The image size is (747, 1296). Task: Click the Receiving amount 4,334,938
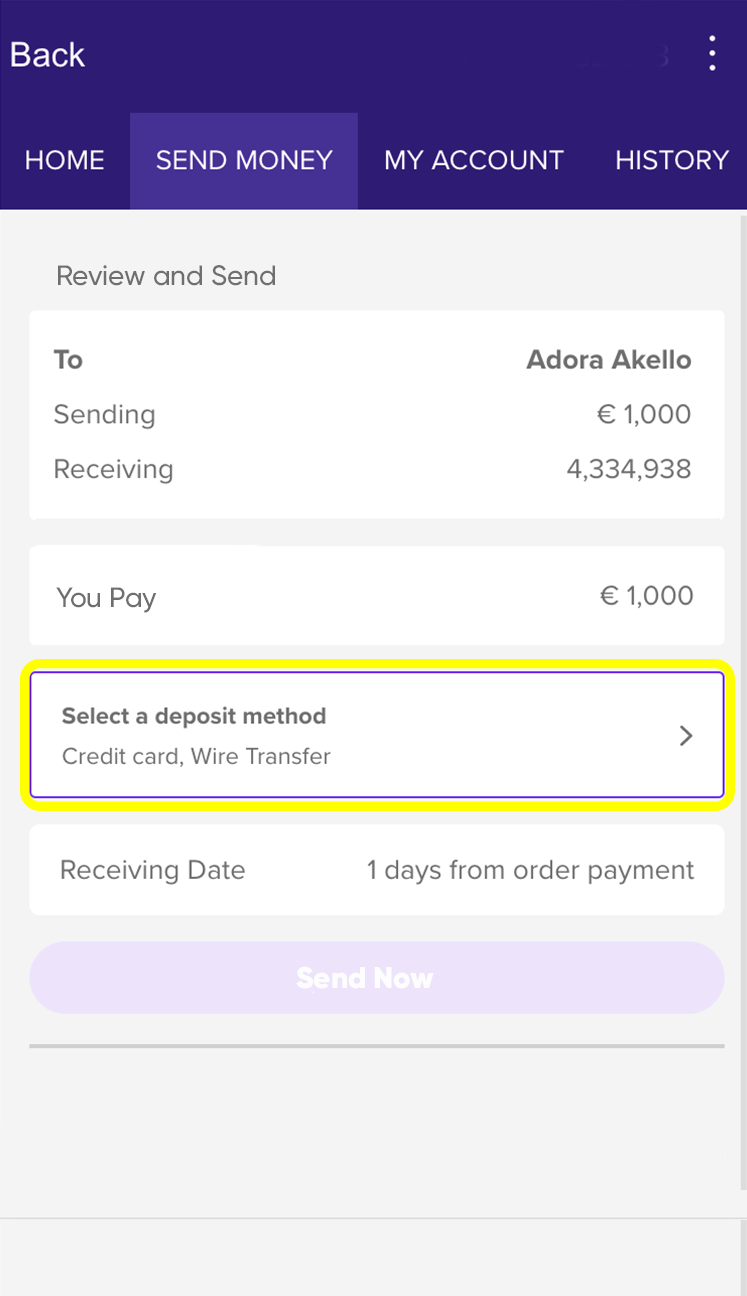pyautogui.click(x=629, y=469)
